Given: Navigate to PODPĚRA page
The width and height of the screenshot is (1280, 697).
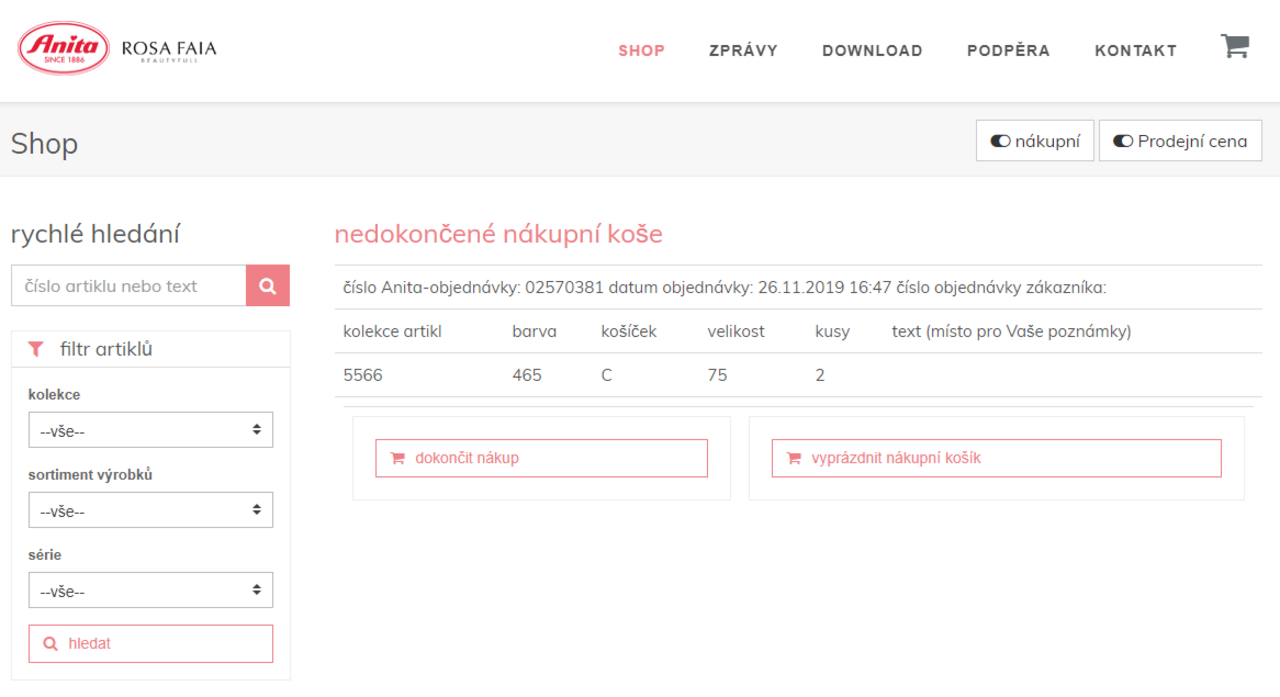Looking at the screenshot, I should (1008, 50).
